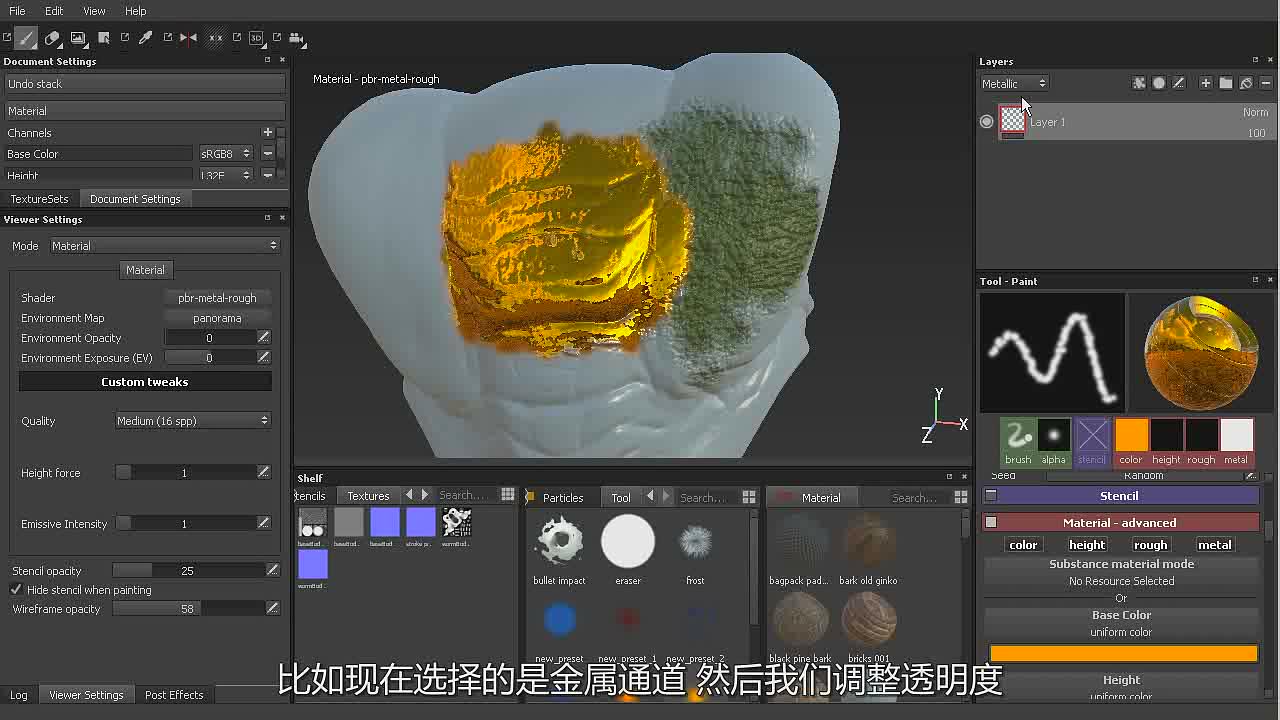Switch to the Log tab

click(19, 695)
